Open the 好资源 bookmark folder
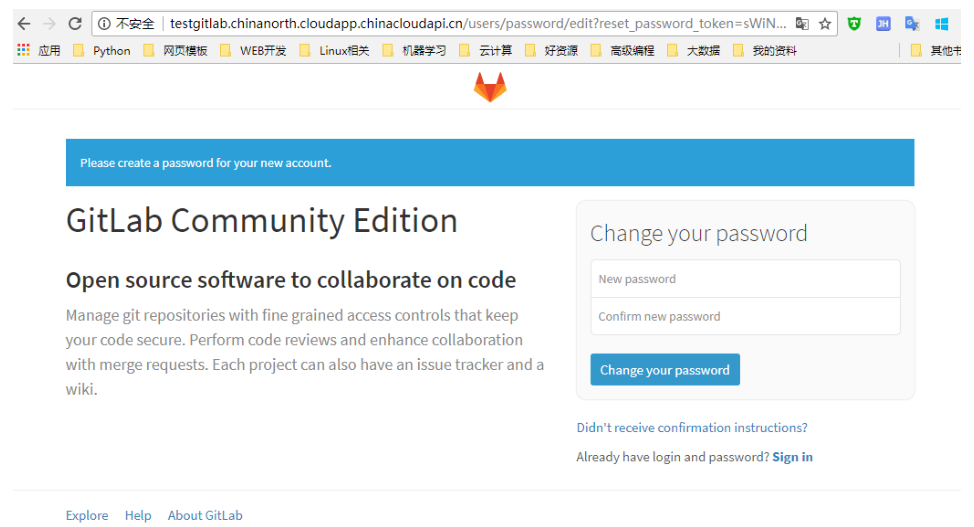Image resolution: width=974 pixels, height=527 pixels. [552, 50]
